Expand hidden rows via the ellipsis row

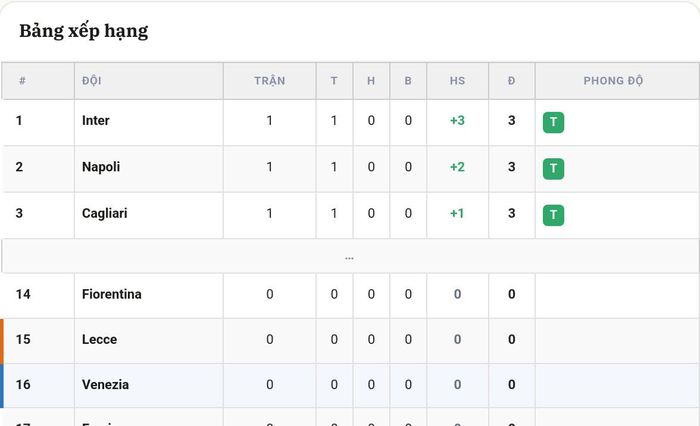click(350, 256)
